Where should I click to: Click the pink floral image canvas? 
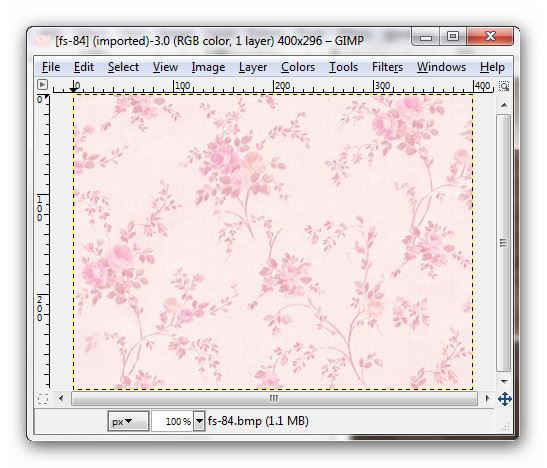(x=273, y=242)
